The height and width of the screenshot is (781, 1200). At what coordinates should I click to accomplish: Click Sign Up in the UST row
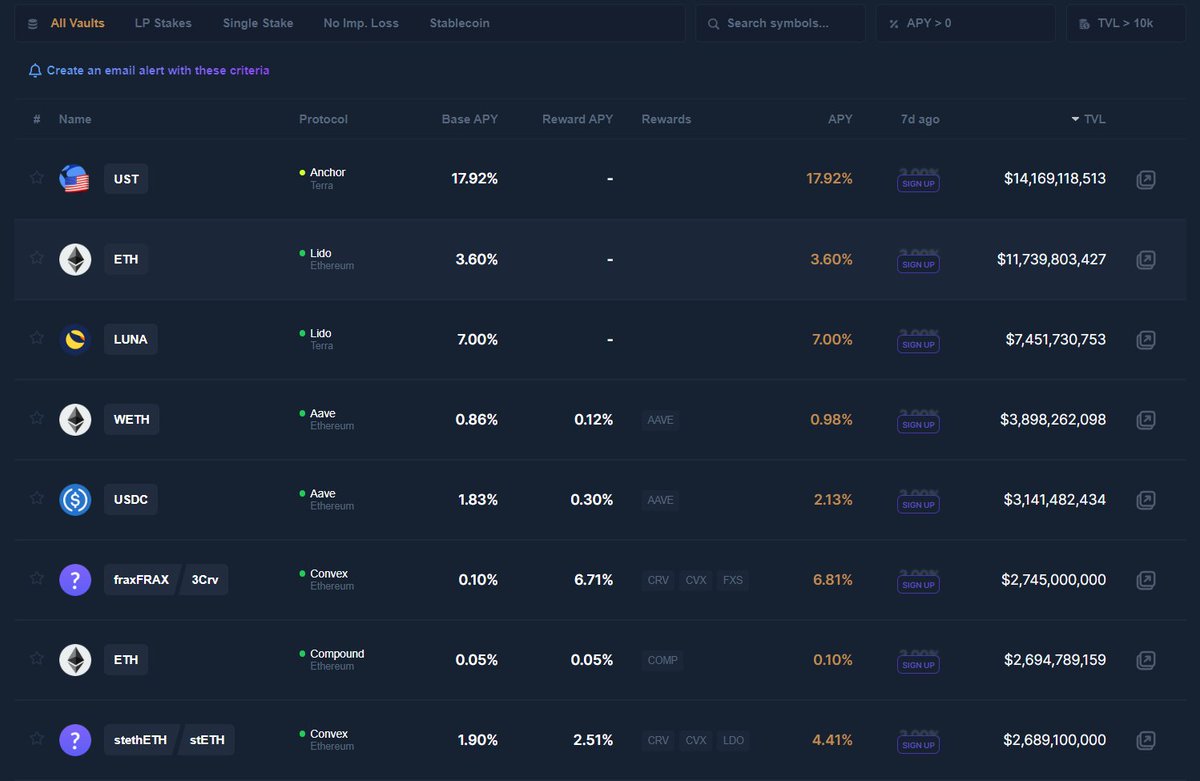pyautogui.click(x=918, y=185)
